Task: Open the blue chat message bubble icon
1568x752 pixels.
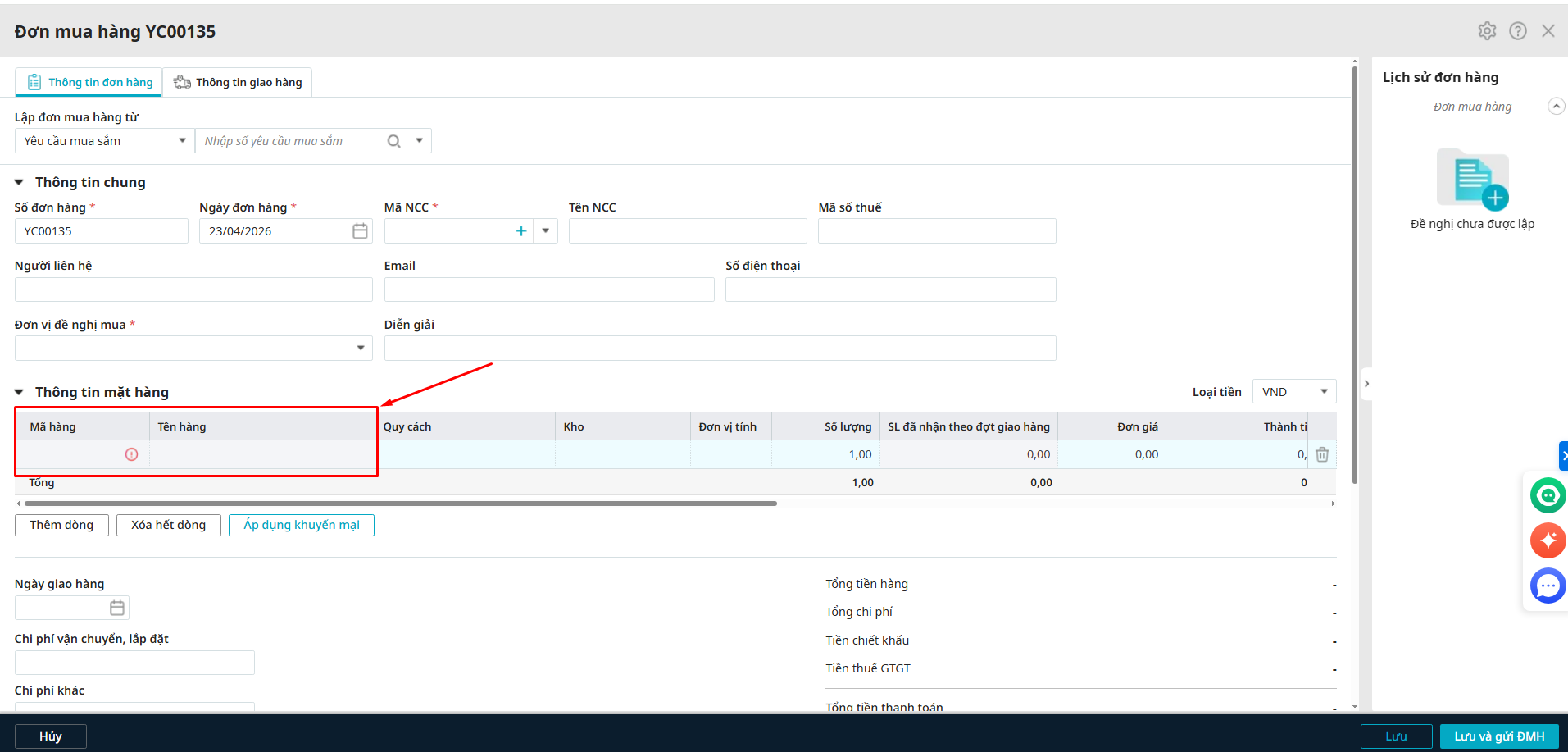Action: [1548, 586]
